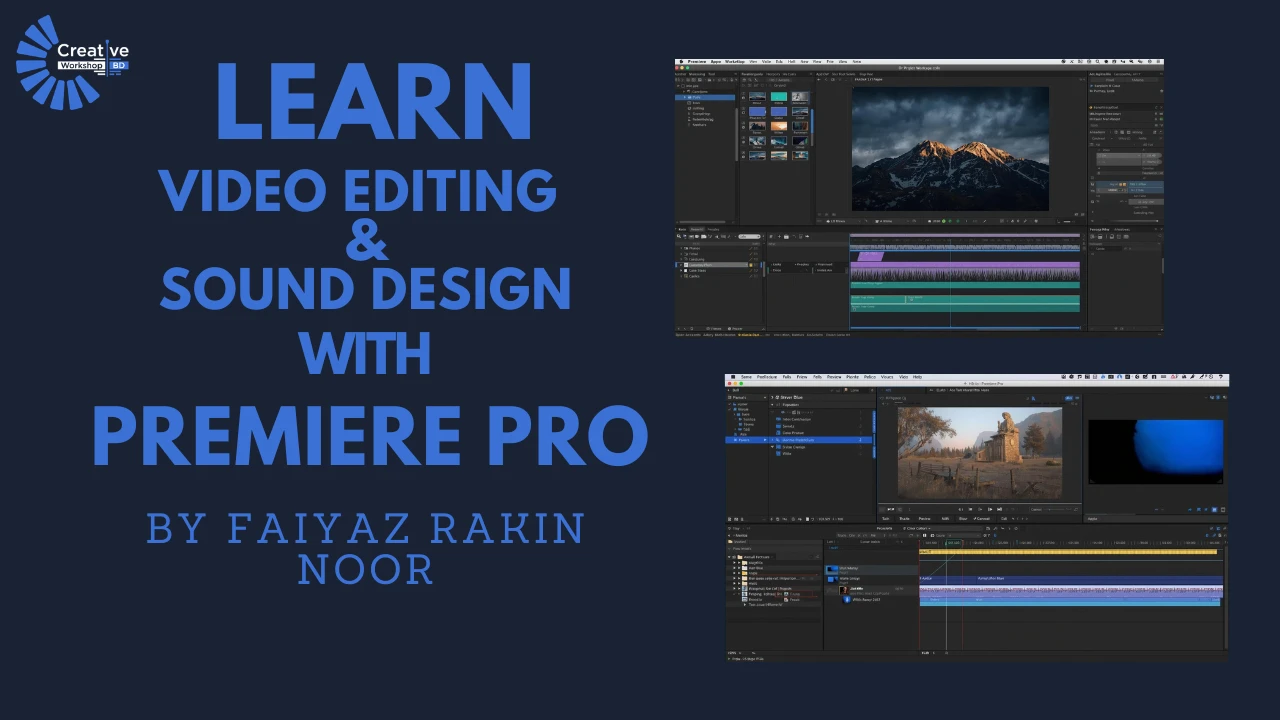The width and height of the screenshot is (1280, 720).
Task: Click the Cancel button below the statue preview
Action: (983, 518)
